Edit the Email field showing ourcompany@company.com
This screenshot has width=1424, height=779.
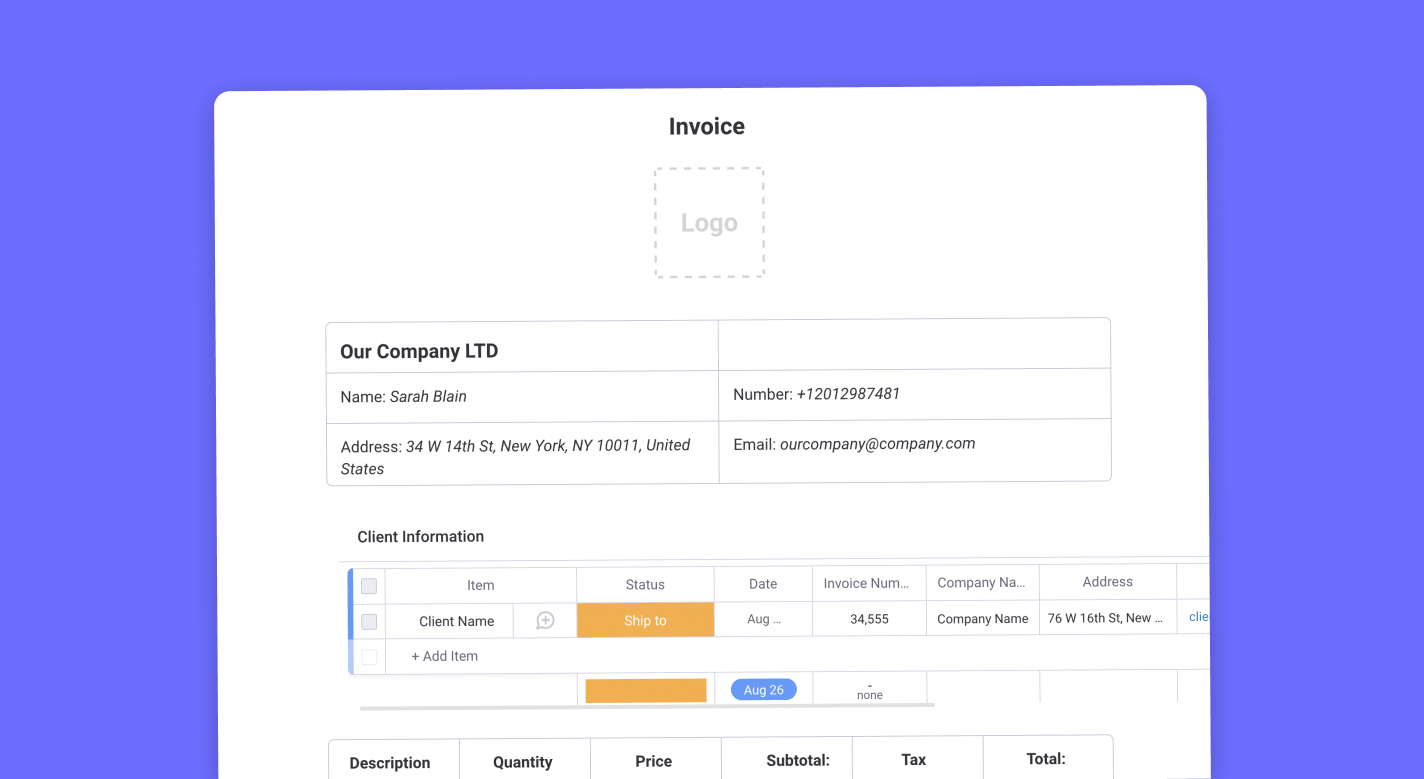[877, 443]
